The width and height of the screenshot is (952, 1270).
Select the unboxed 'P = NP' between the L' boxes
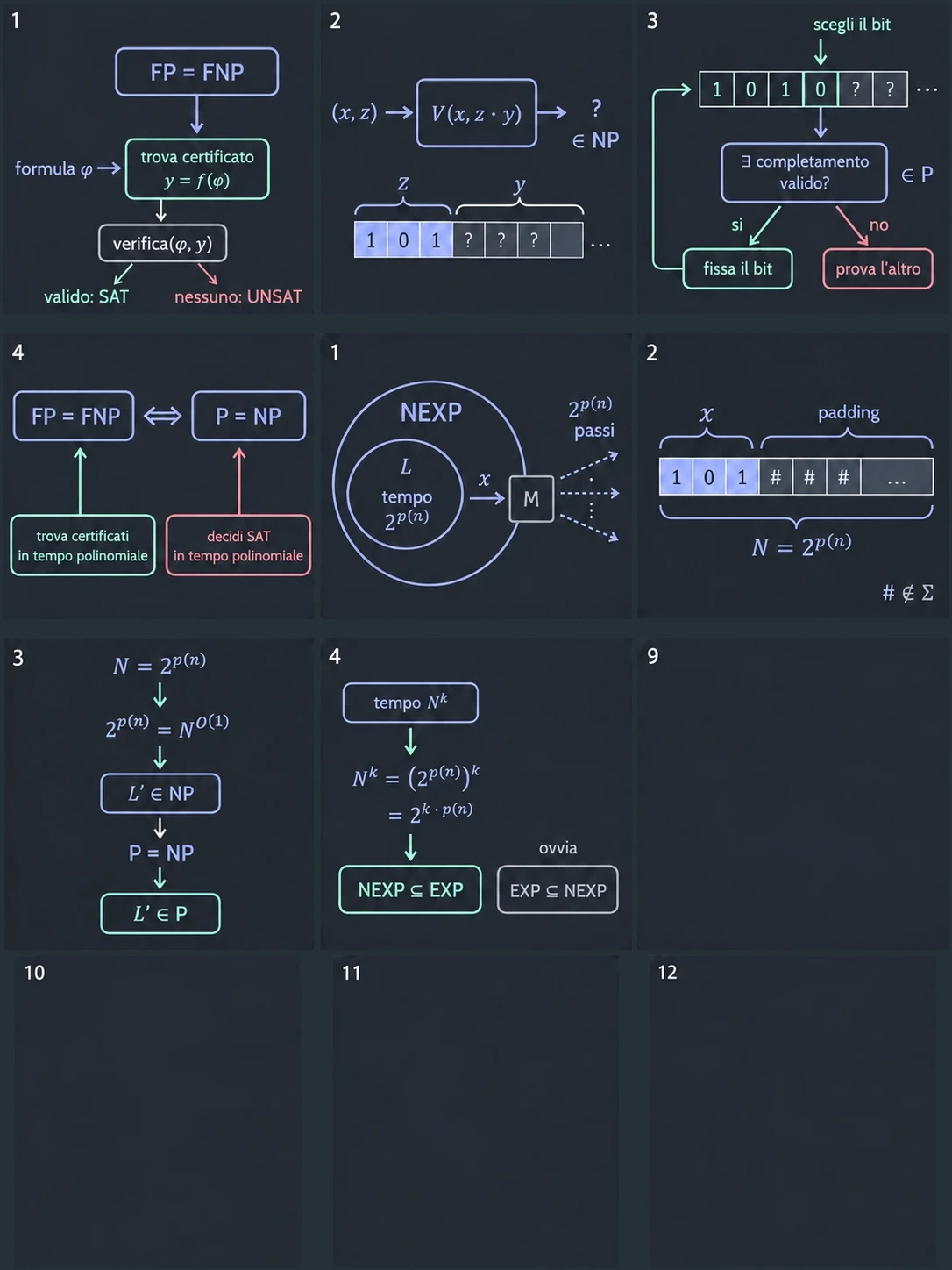point(160,853)
